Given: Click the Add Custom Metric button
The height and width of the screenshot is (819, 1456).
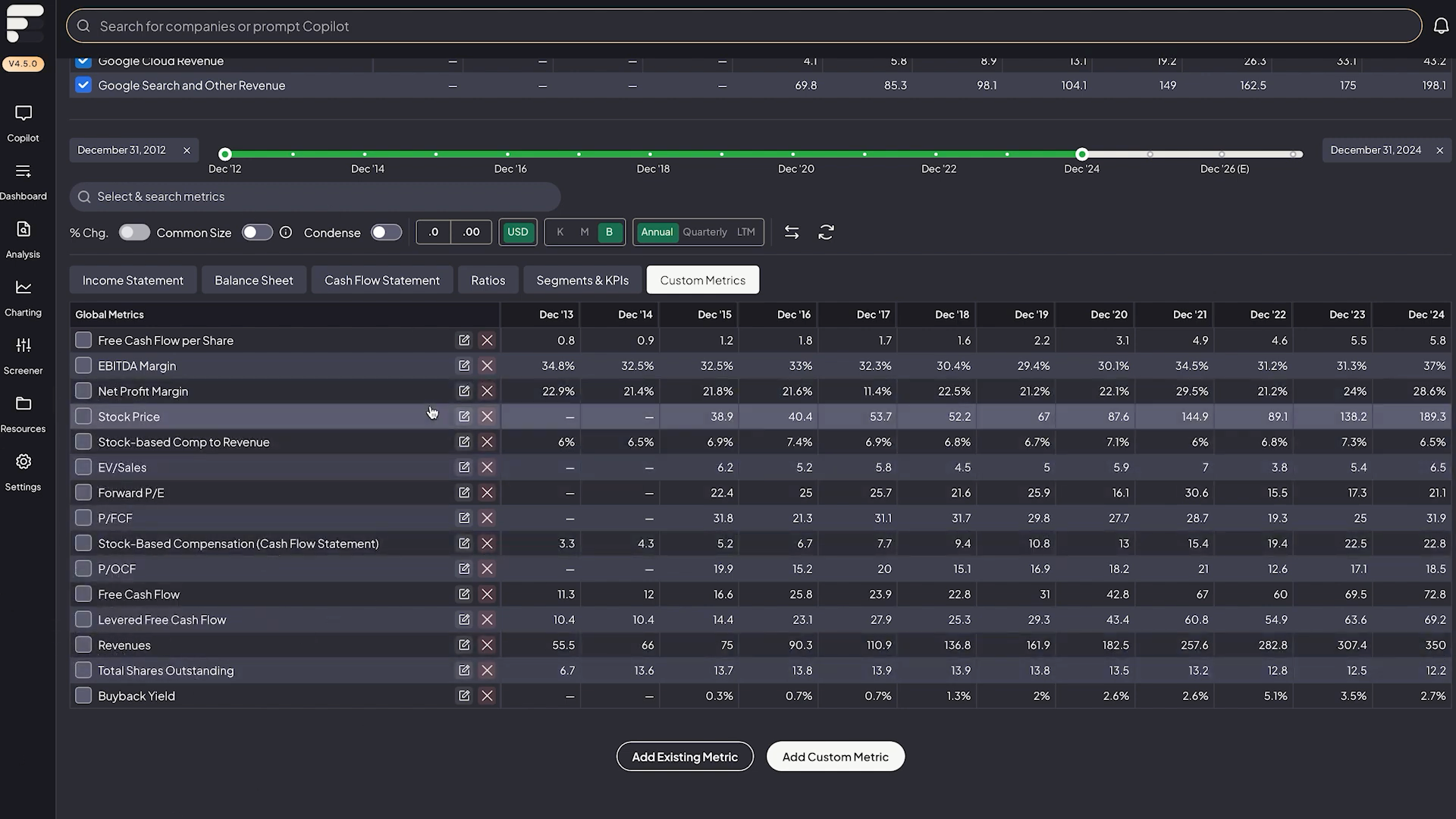Looking at the screenshot, I should pos(835,757).
